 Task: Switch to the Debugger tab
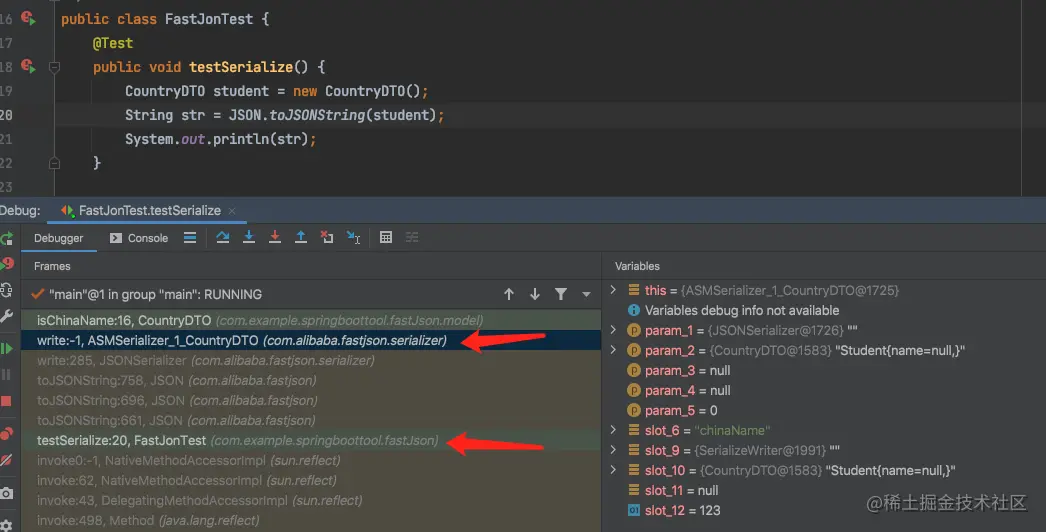59,238
